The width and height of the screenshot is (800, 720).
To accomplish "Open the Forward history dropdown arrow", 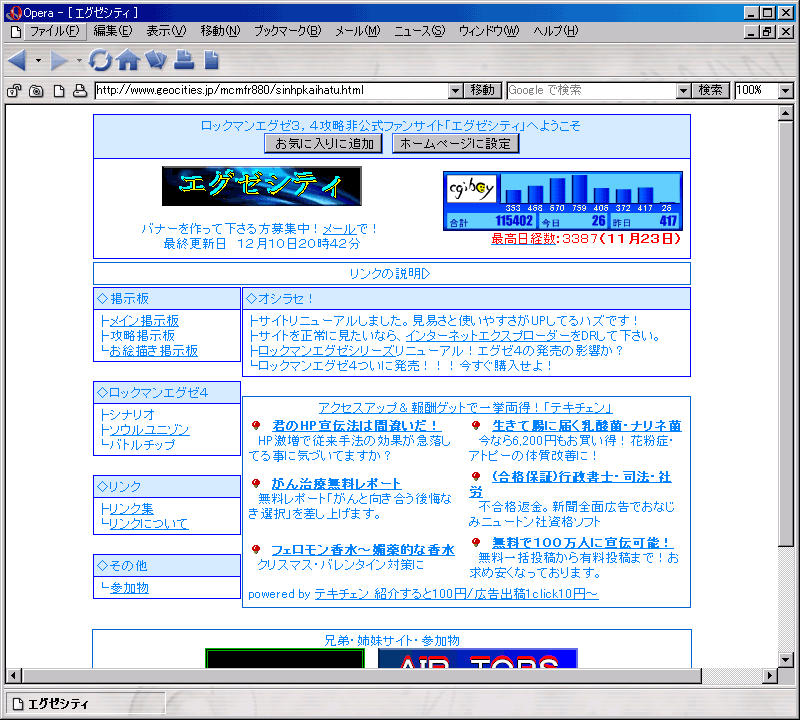I will coord(79,61).
